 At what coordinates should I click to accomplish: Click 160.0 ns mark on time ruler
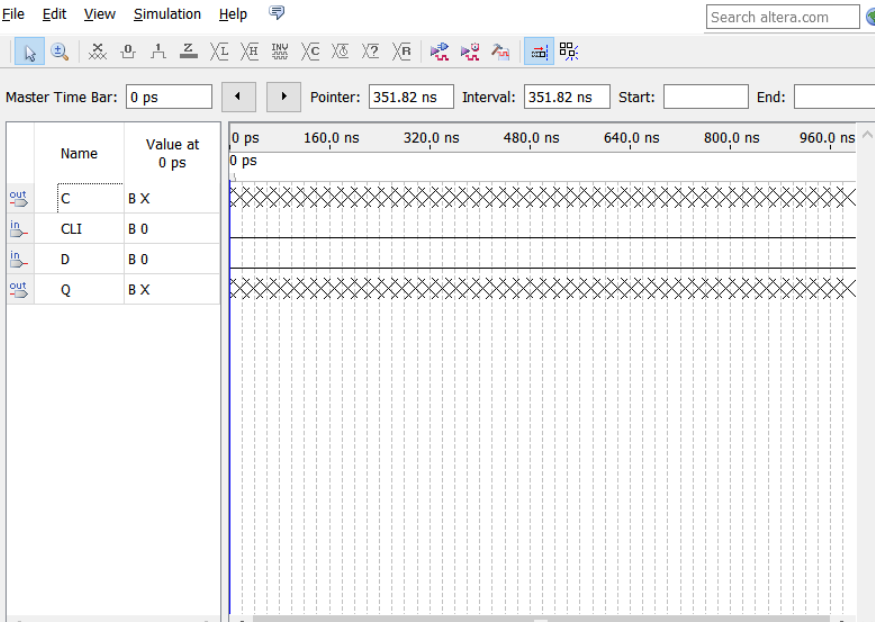[331, 138]
